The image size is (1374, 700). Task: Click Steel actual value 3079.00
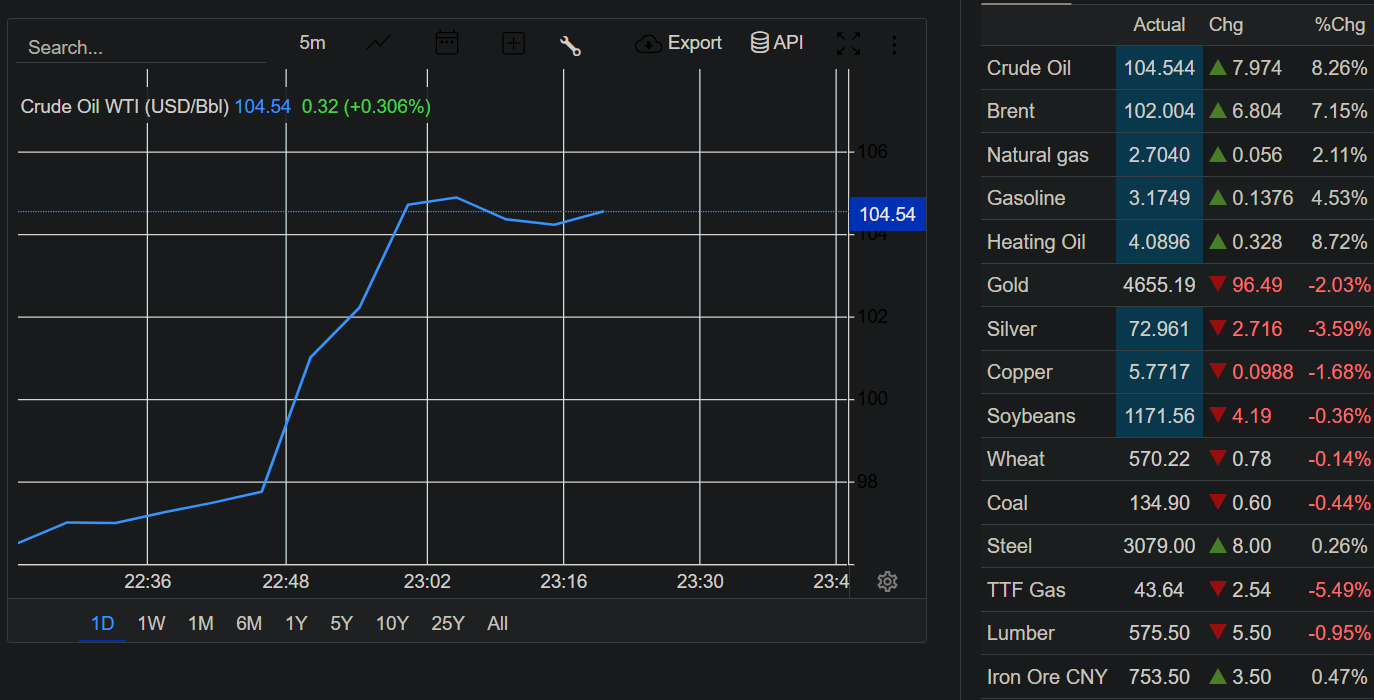(1159, 546)
